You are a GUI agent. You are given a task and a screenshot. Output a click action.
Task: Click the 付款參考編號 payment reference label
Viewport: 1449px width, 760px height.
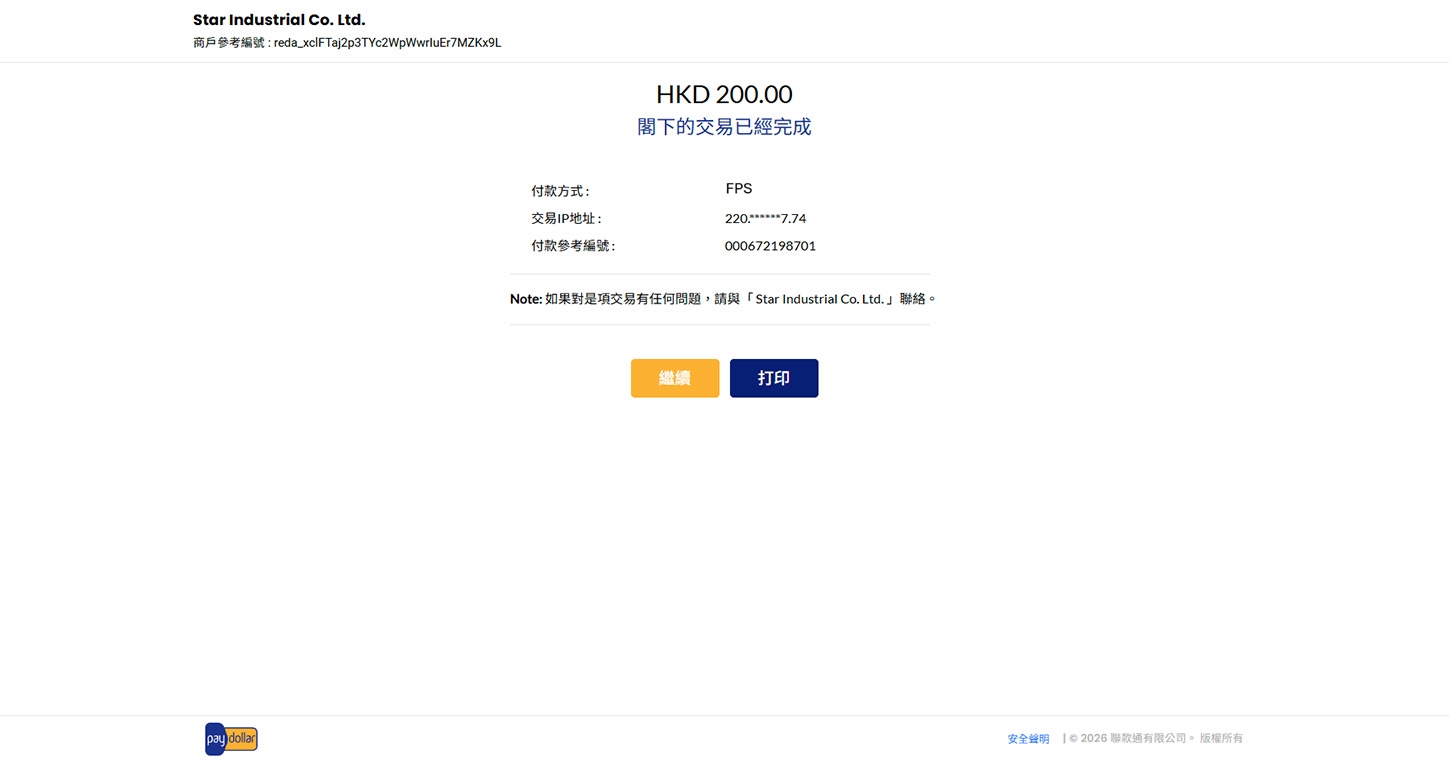pyautogui.click(x=573, y=246)
